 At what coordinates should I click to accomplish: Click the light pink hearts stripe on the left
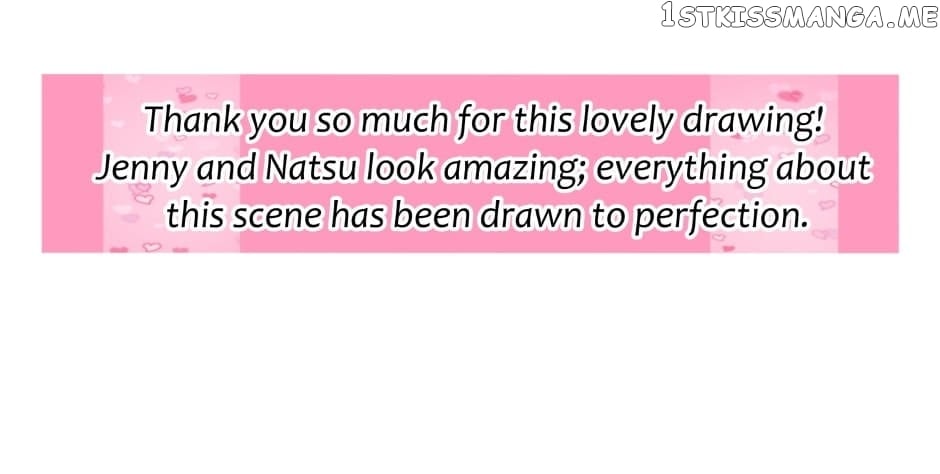[x=171, y=163]
